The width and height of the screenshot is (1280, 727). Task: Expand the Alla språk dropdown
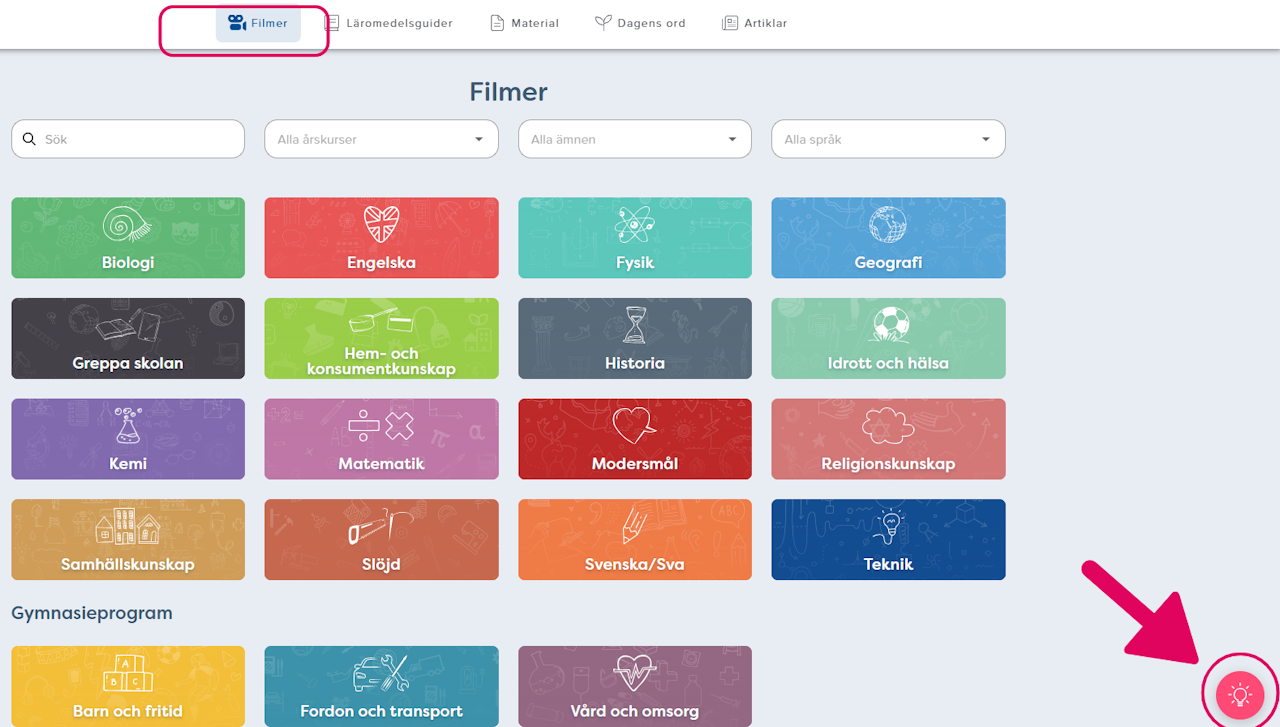tap(888, 139)
